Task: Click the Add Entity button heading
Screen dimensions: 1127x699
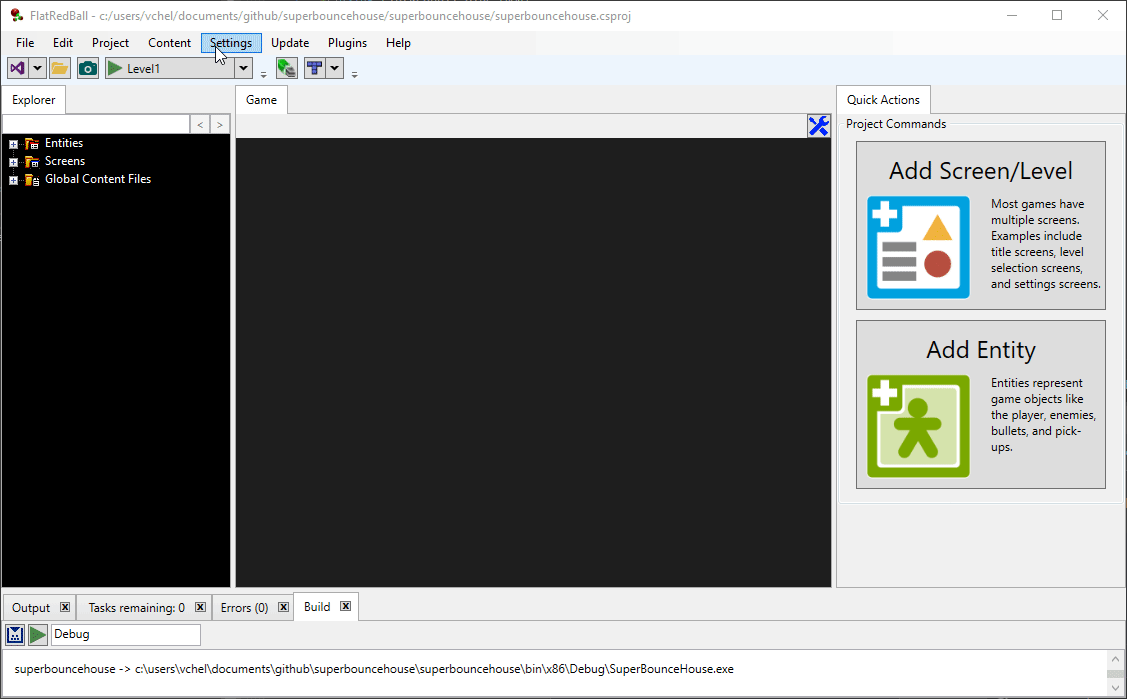Action: click(980, 350)
